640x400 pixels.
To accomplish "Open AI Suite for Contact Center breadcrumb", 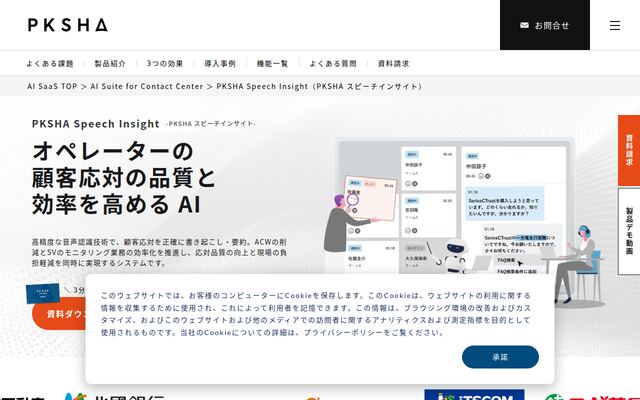I will pos(147,87).
